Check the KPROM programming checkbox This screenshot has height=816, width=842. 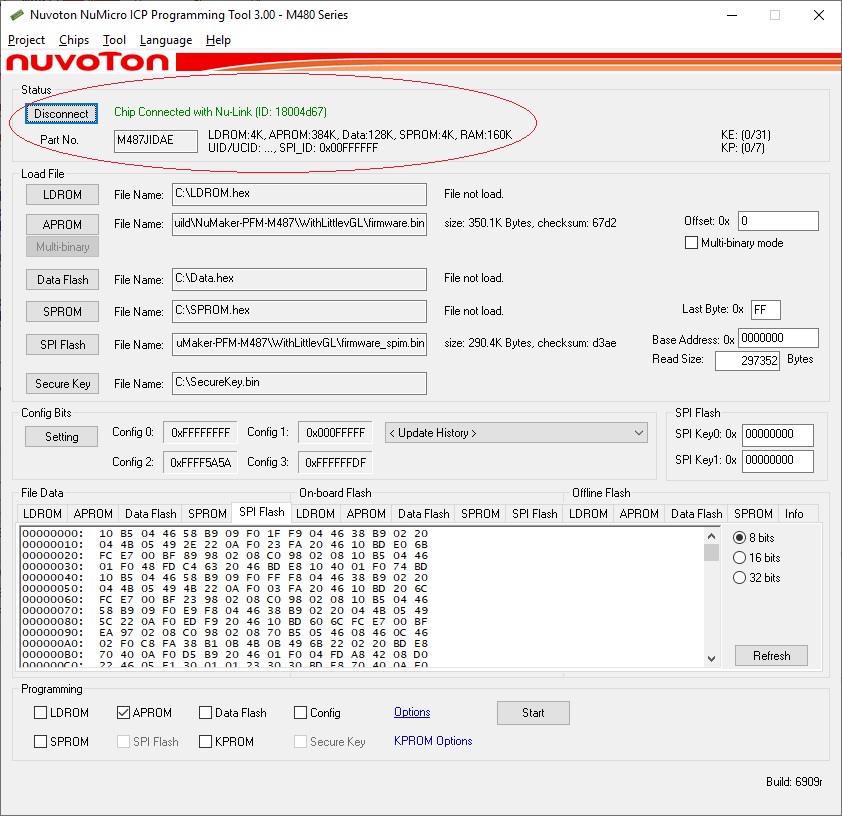click(205, 741)
